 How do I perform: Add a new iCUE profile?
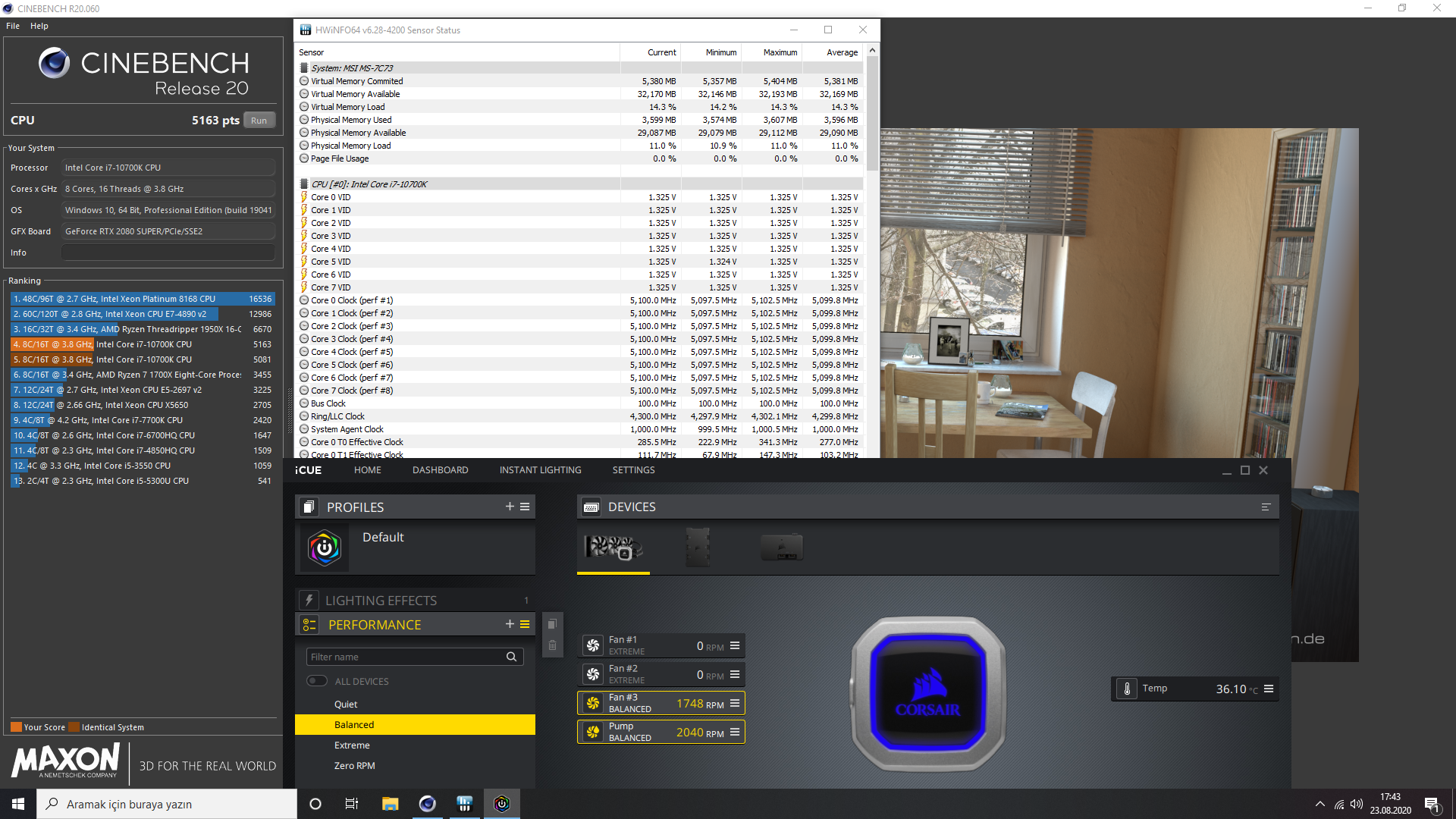coord(510,507)
